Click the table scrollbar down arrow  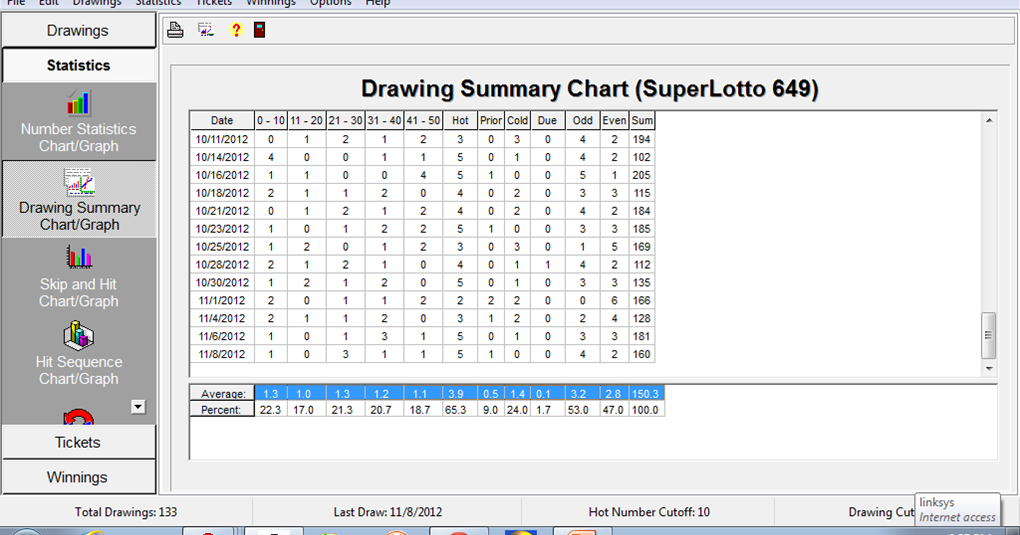point(989,368)
